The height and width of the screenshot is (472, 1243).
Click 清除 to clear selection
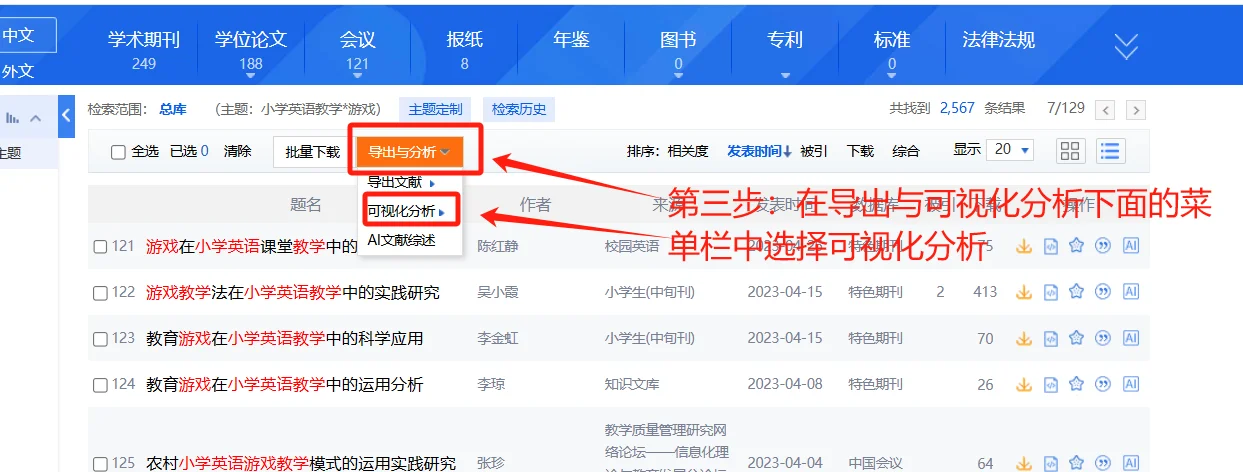tap(238, 151)
